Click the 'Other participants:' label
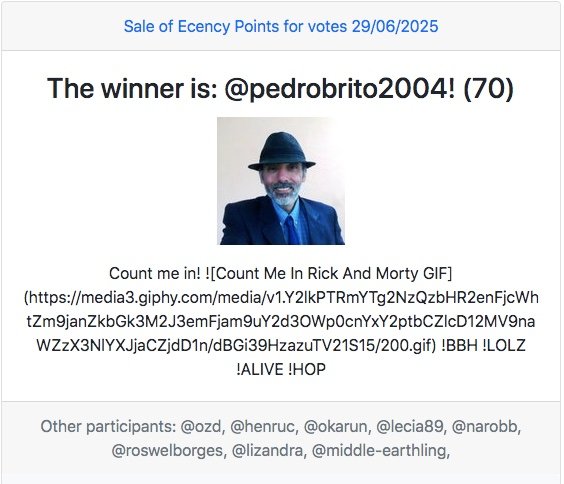This screenshot has height=484, width=564. pos(108,427)
